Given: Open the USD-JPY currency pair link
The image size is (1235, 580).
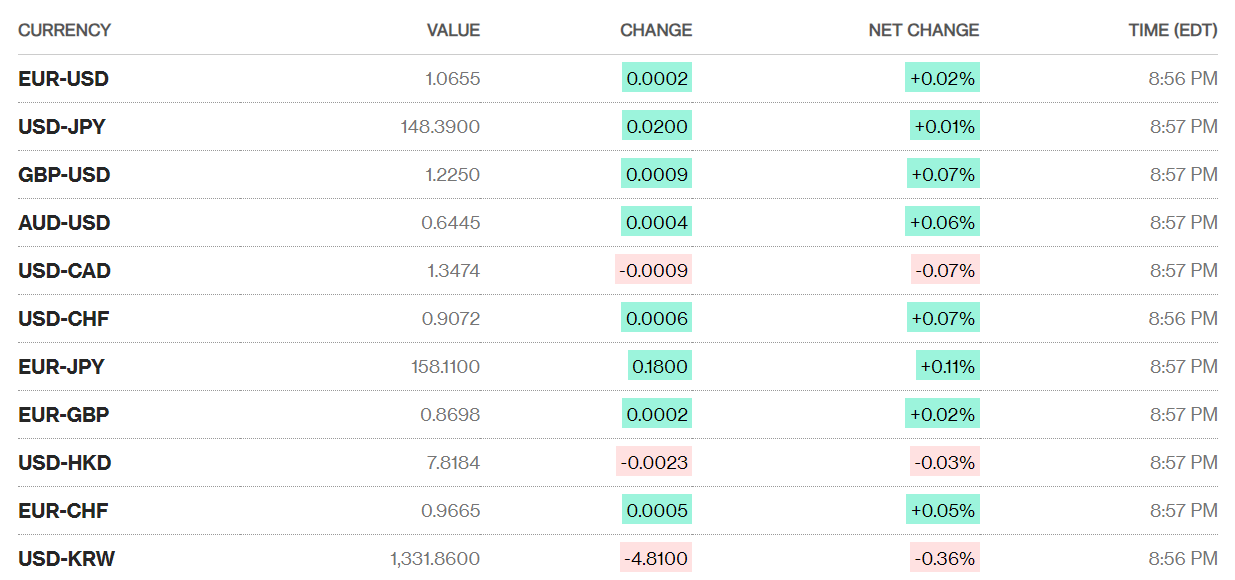Looking at the screenshot, I should tap(62, 127).
